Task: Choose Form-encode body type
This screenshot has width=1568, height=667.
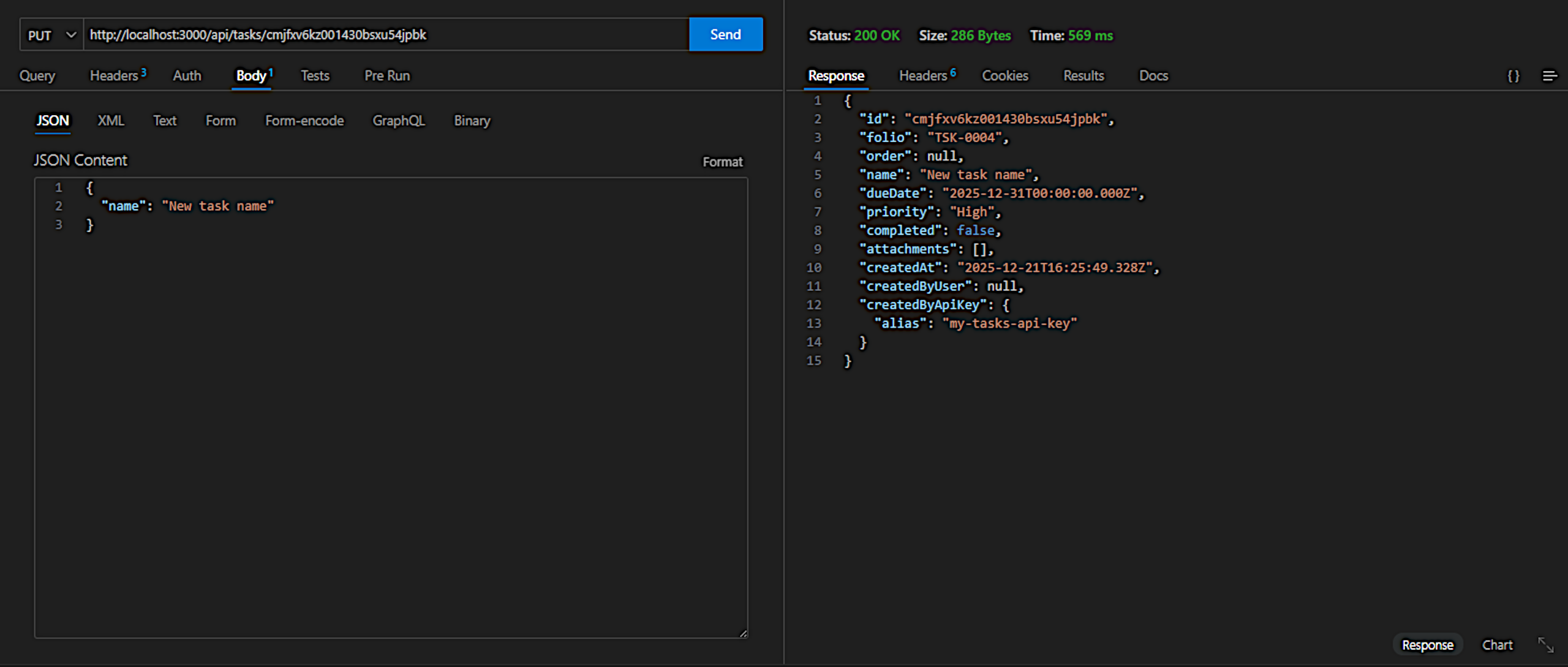Action: coord(304,121)
